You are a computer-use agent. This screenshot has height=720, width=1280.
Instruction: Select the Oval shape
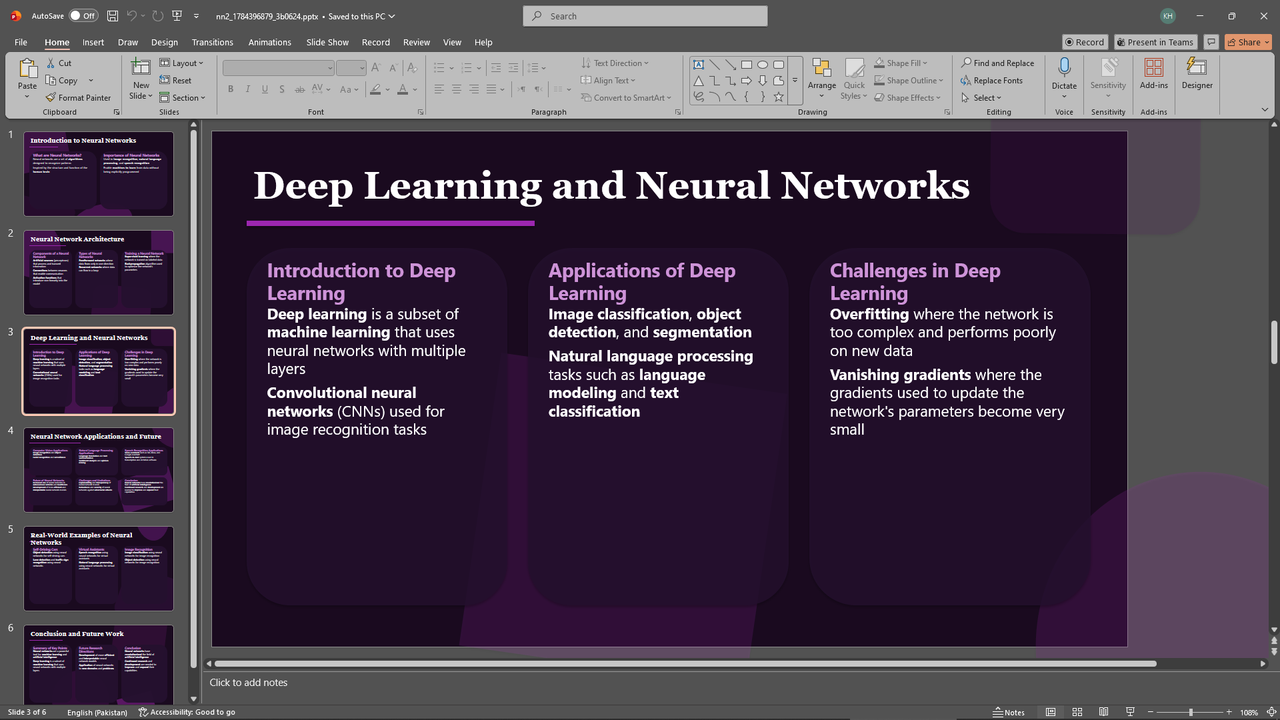[x=762, y=65]
